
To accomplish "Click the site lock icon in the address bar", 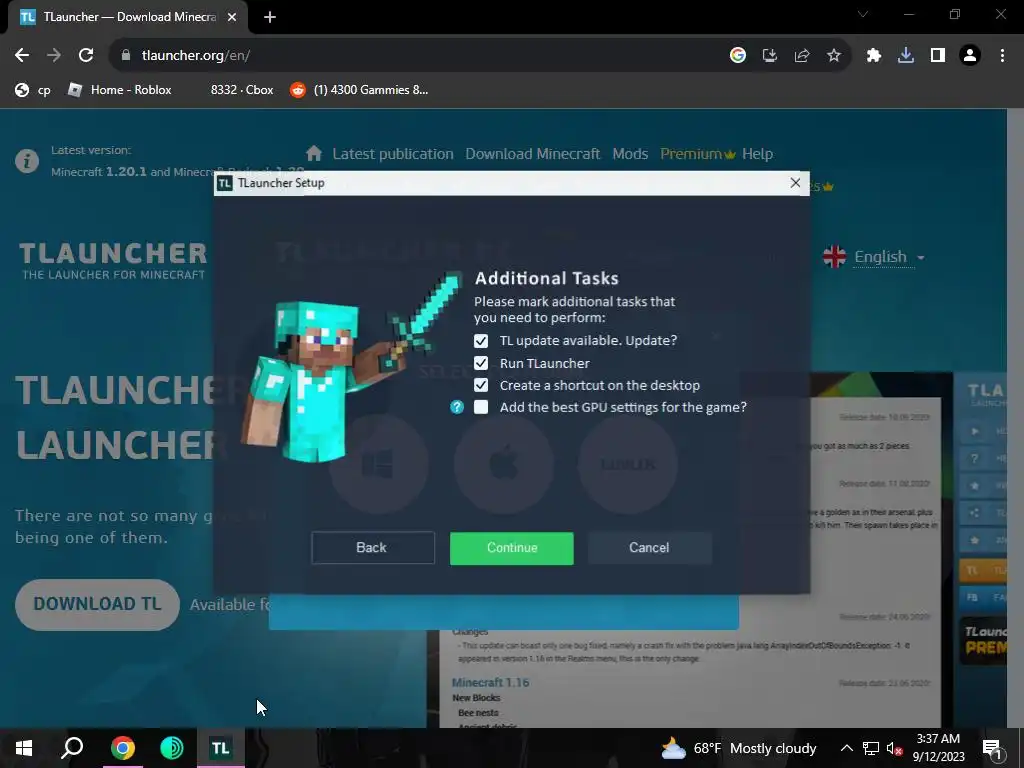I will 125,56.
